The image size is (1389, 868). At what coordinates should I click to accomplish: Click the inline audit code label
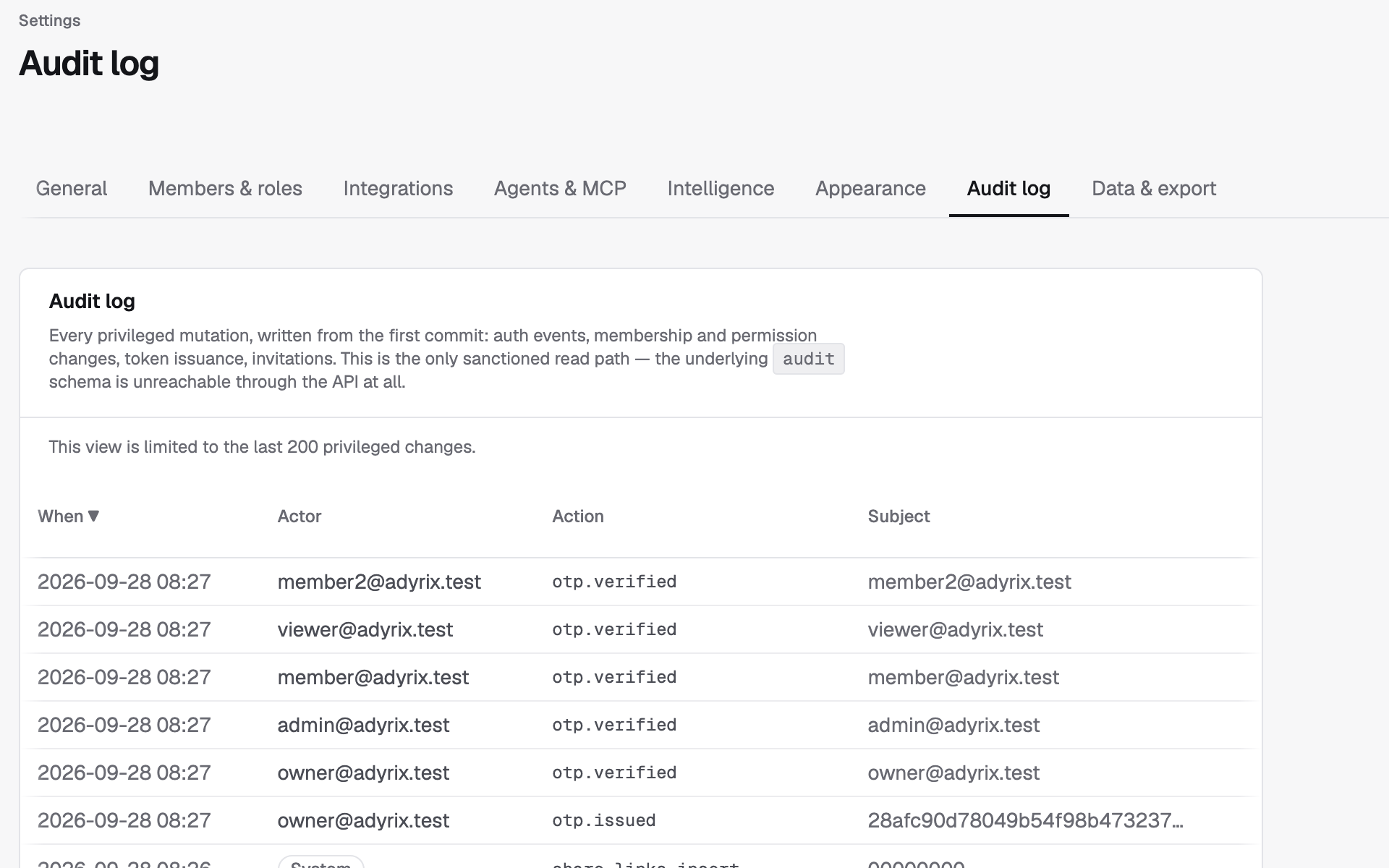(808, 359)
